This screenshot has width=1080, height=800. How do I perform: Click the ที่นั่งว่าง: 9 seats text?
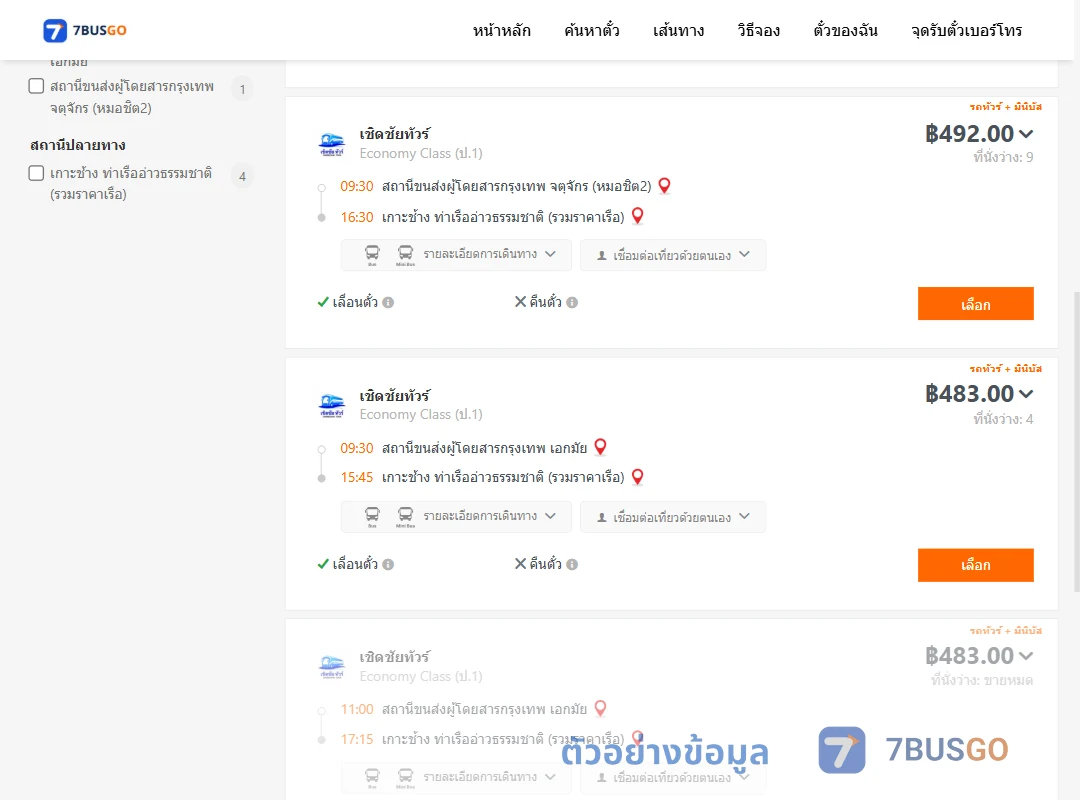1003,157
